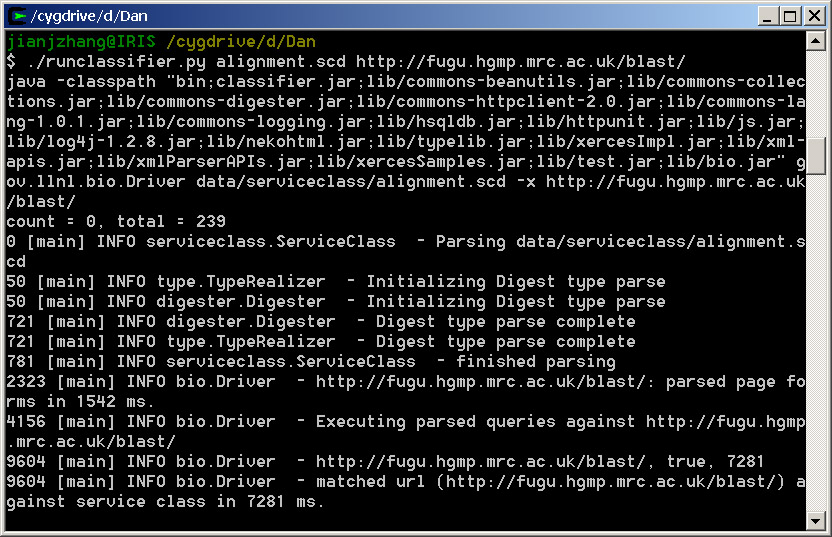Viewport: 832px width, 537px height.
Task: Minimize the Cygwin terminal window
Action: click(768, 16)
